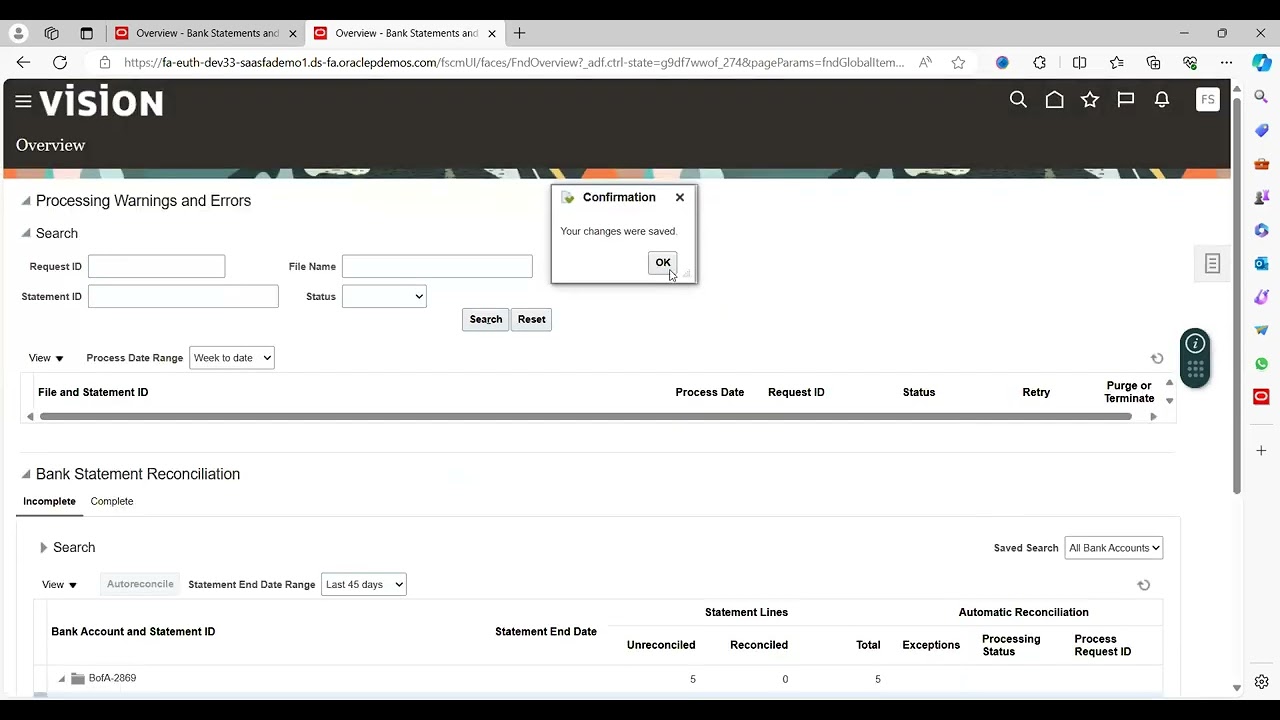1280x720 pixels.
Task: Refresh the Bank Statement Reconciliation table
Action: tap(1144, 585)
